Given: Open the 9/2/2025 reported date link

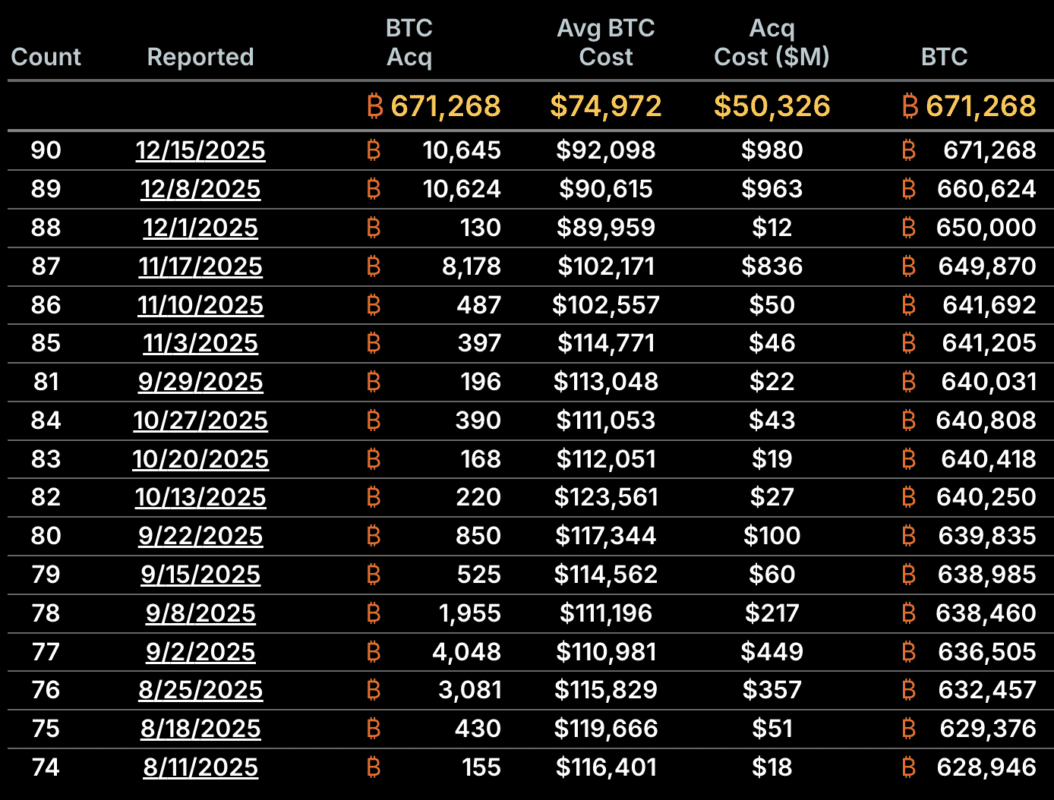Looking at the screenshot, I should pyautogui.click(x=201, y=652).
